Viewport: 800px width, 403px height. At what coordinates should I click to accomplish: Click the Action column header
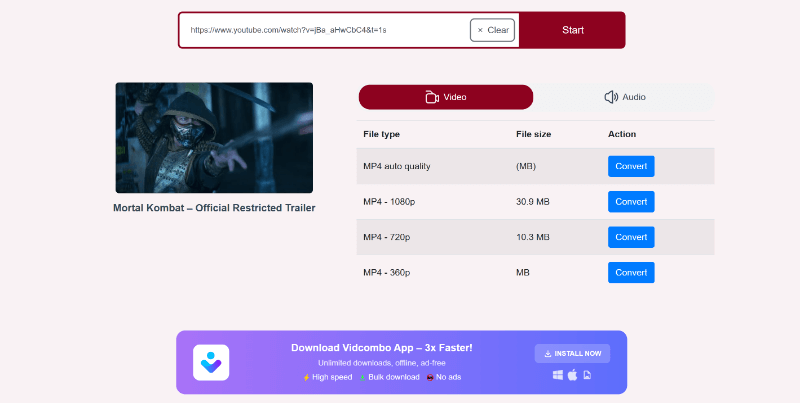(622, 134)
